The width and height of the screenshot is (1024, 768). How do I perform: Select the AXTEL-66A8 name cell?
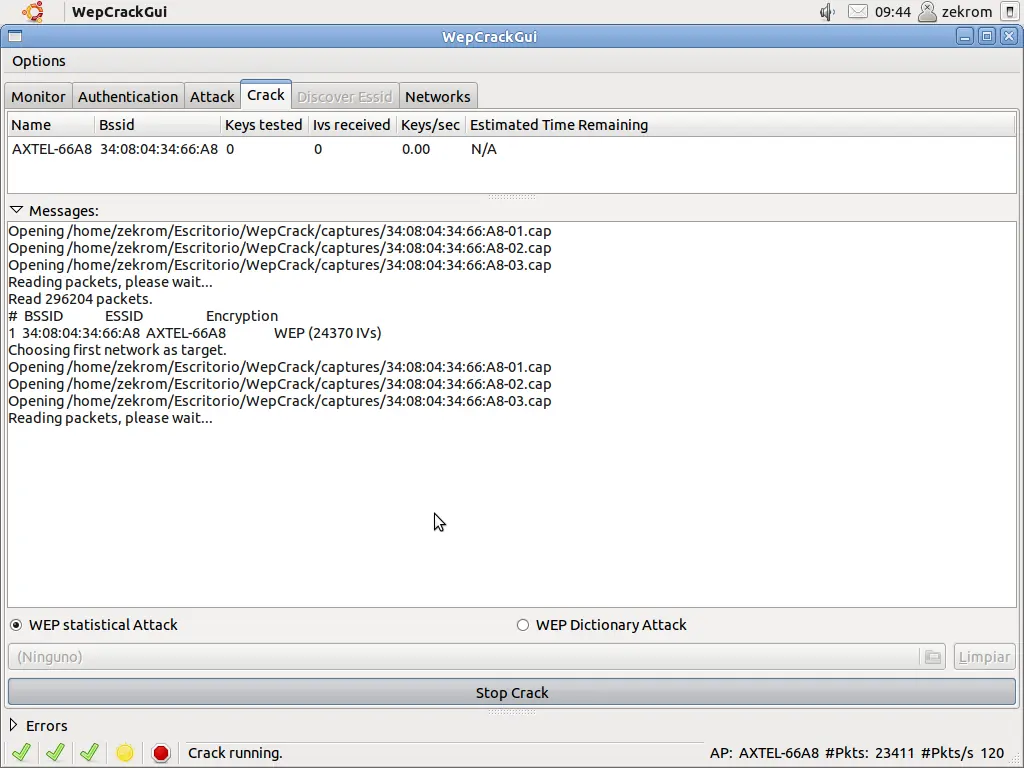(52, 149)
